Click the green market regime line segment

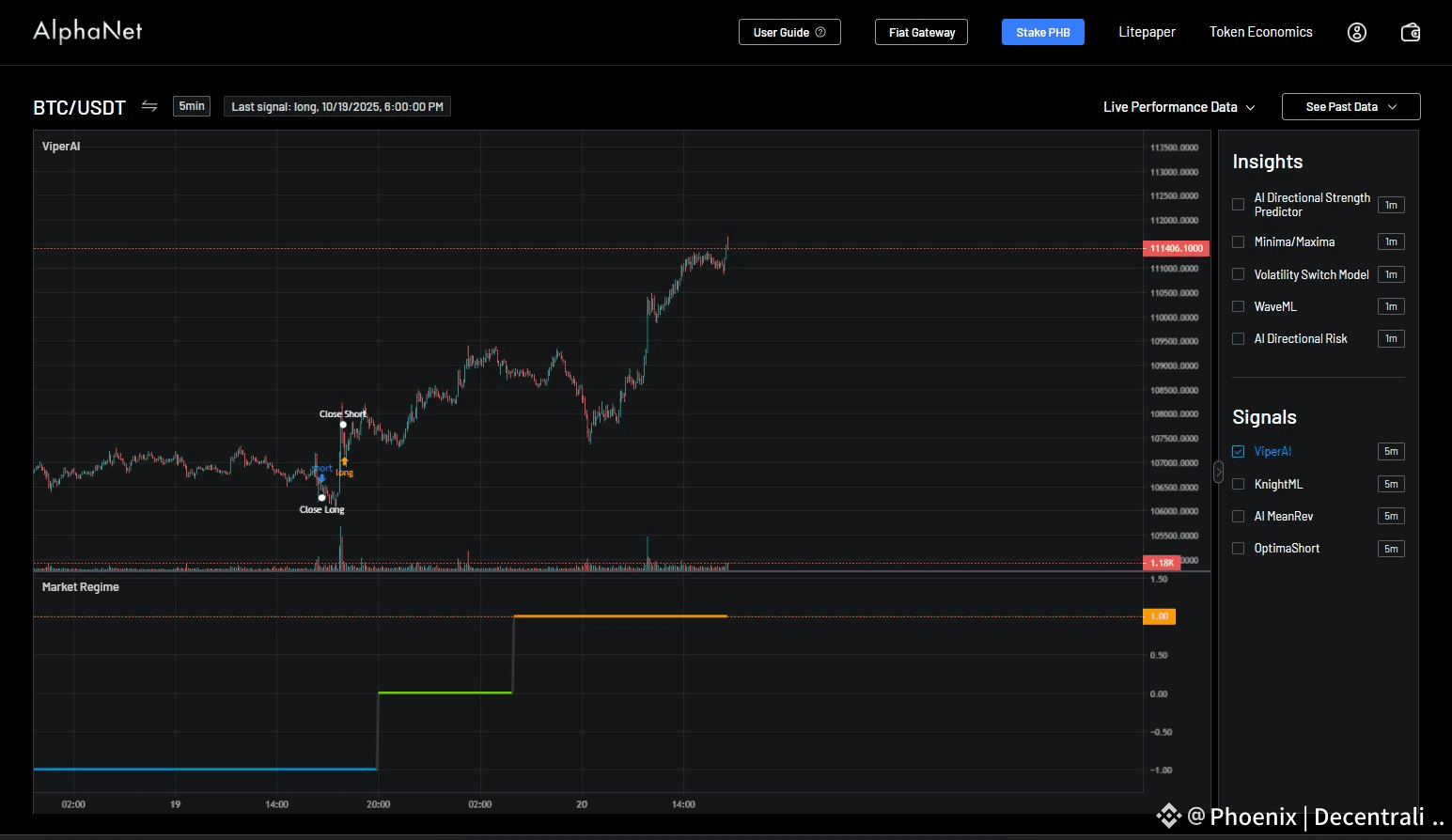point(445,692)
